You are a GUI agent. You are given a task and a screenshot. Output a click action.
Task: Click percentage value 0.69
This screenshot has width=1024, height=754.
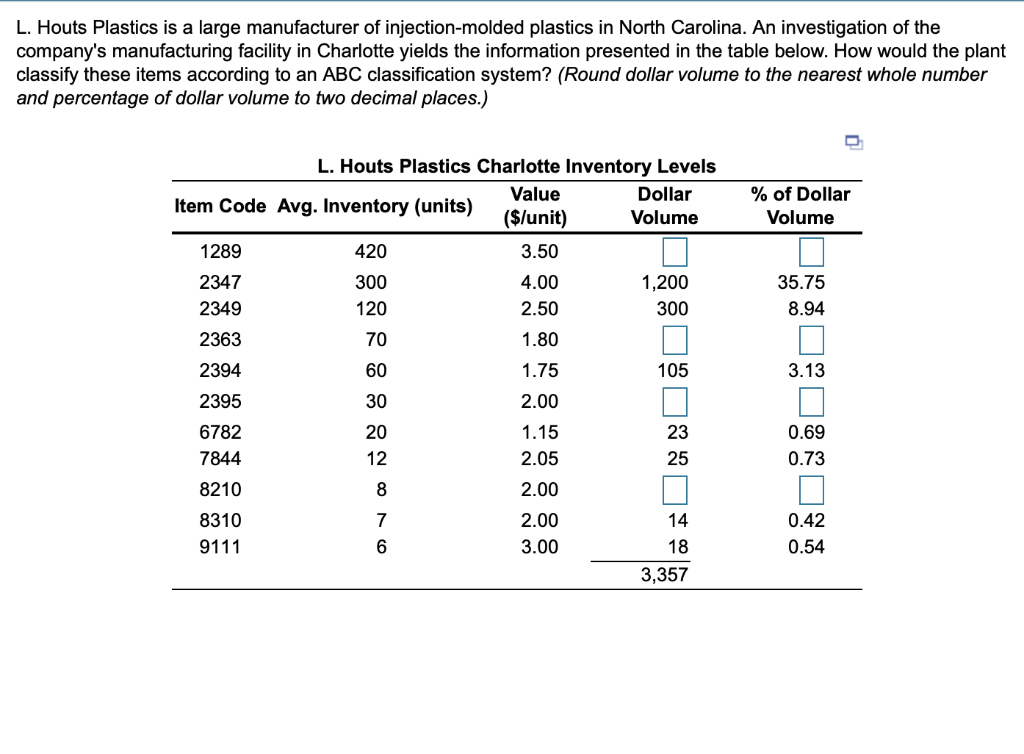tap(806, 432)
